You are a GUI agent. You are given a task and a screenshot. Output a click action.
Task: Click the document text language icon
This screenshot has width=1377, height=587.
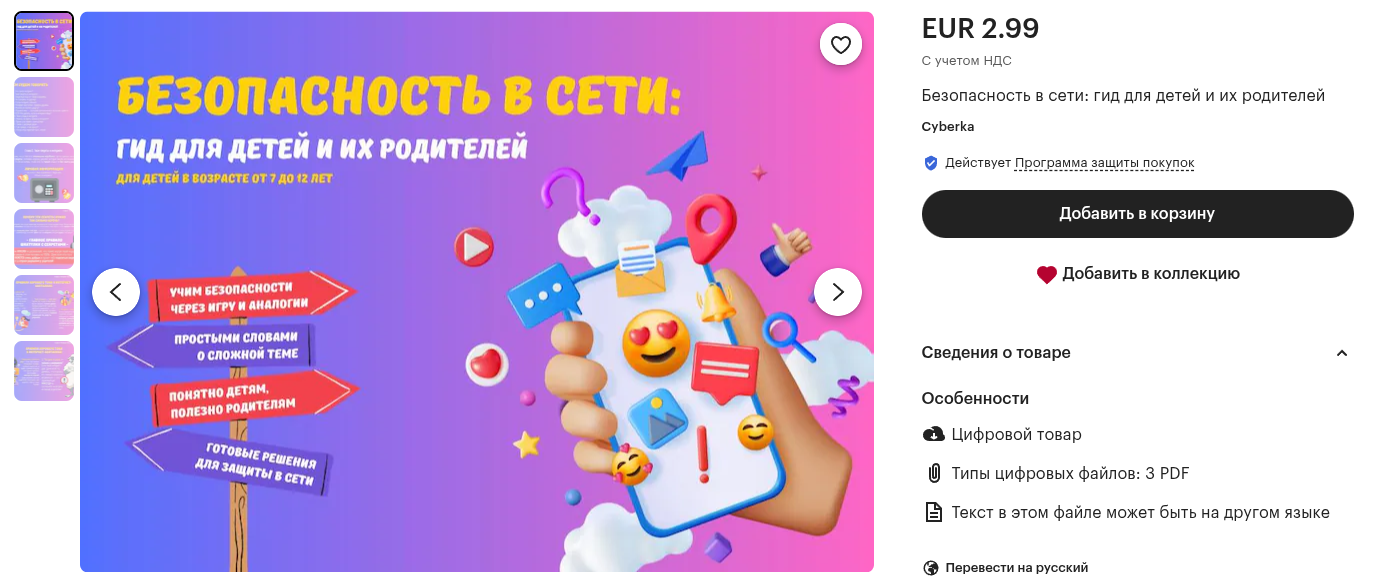[933, 512]
